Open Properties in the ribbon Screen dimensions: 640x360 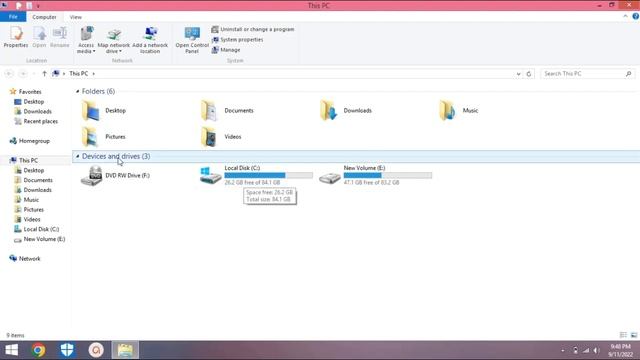16,37
